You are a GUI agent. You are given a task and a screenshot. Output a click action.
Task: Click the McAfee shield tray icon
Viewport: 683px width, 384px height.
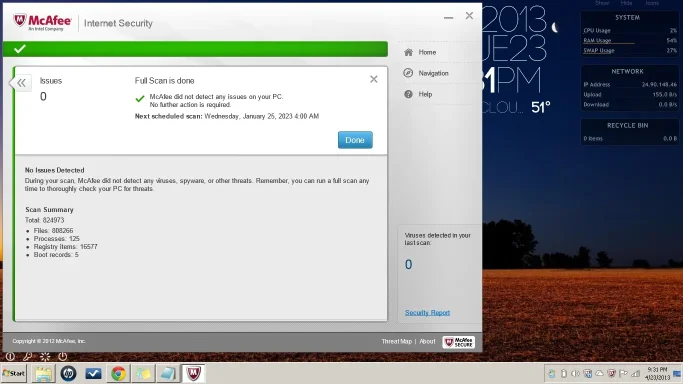[x=612, y=374]
